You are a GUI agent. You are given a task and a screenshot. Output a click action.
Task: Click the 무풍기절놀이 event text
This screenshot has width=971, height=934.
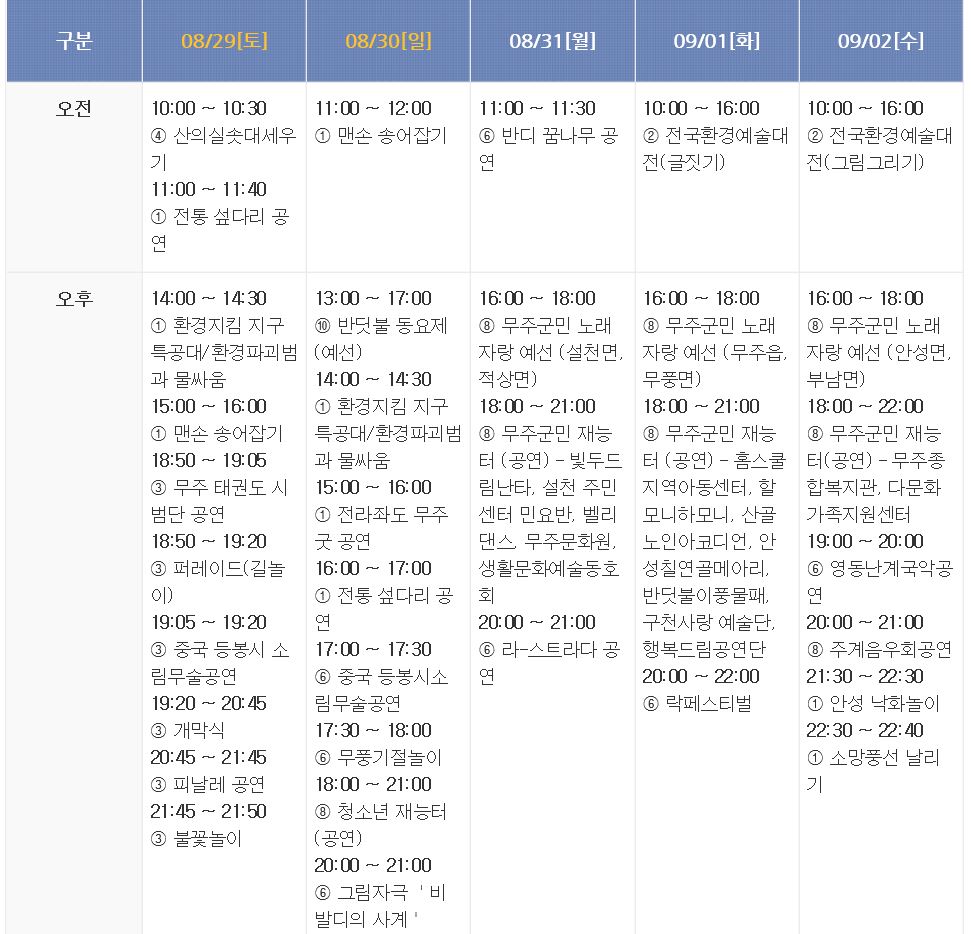click(387, 758)
